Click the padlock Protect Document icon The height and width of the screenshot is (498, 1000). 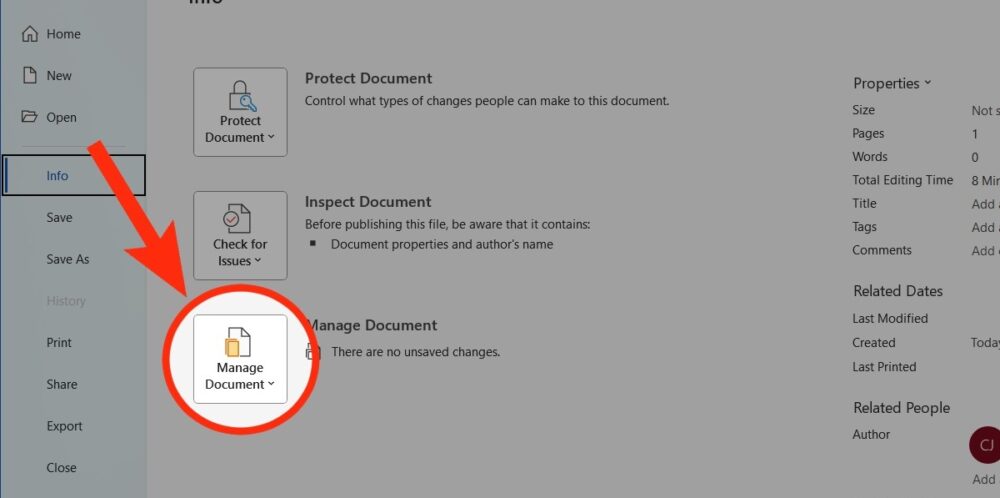click(241, 96)
